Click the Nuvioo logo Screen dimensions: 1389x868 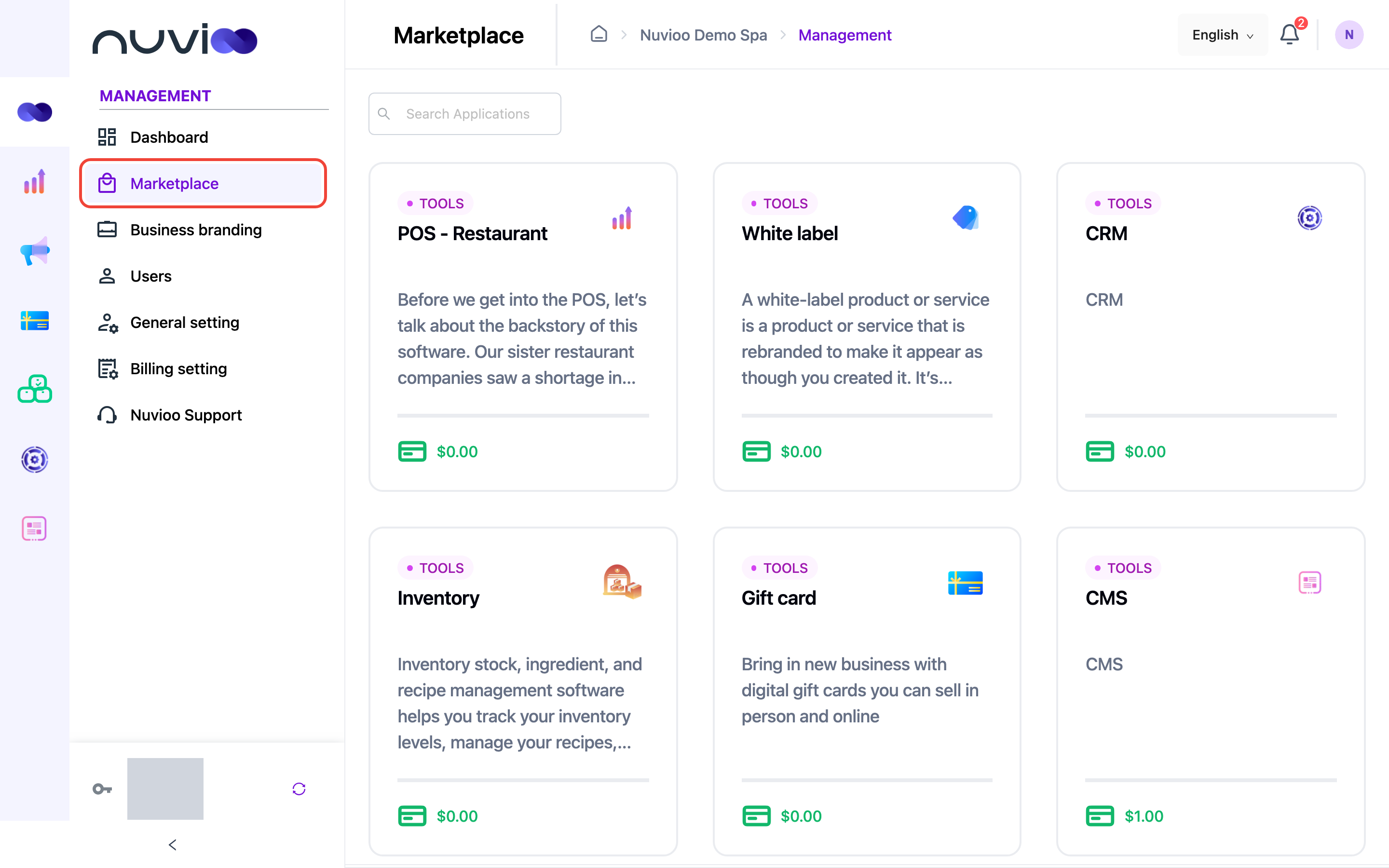click(175, 39)
